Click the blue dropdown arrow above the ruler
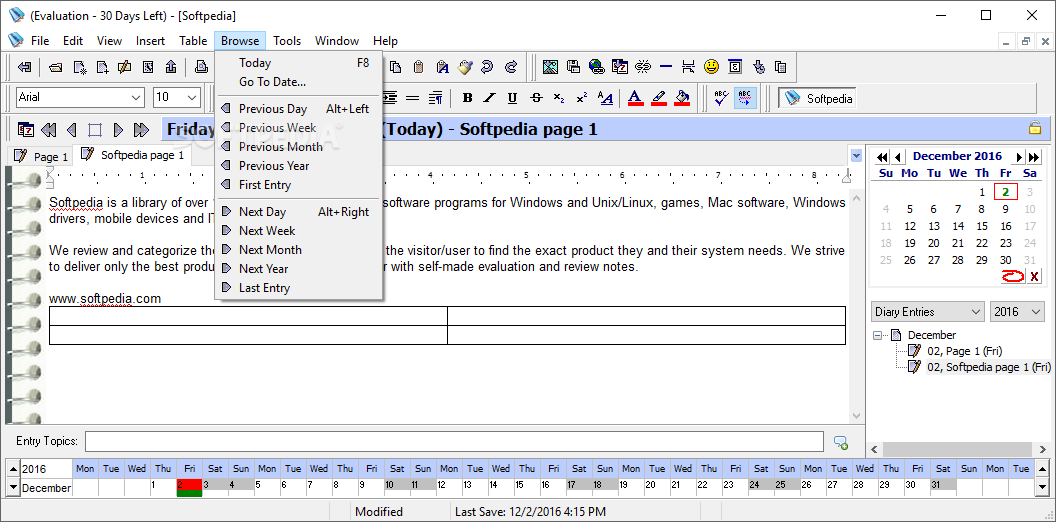The image size is (1056, 522). pyautogui.click(x=856, y=156)
